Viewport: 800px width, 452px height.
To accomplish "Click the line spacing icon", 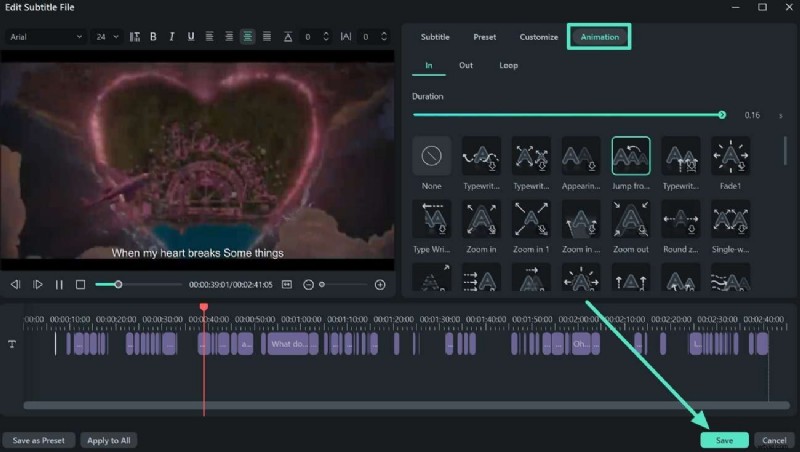I will click(x=135, y=37).
